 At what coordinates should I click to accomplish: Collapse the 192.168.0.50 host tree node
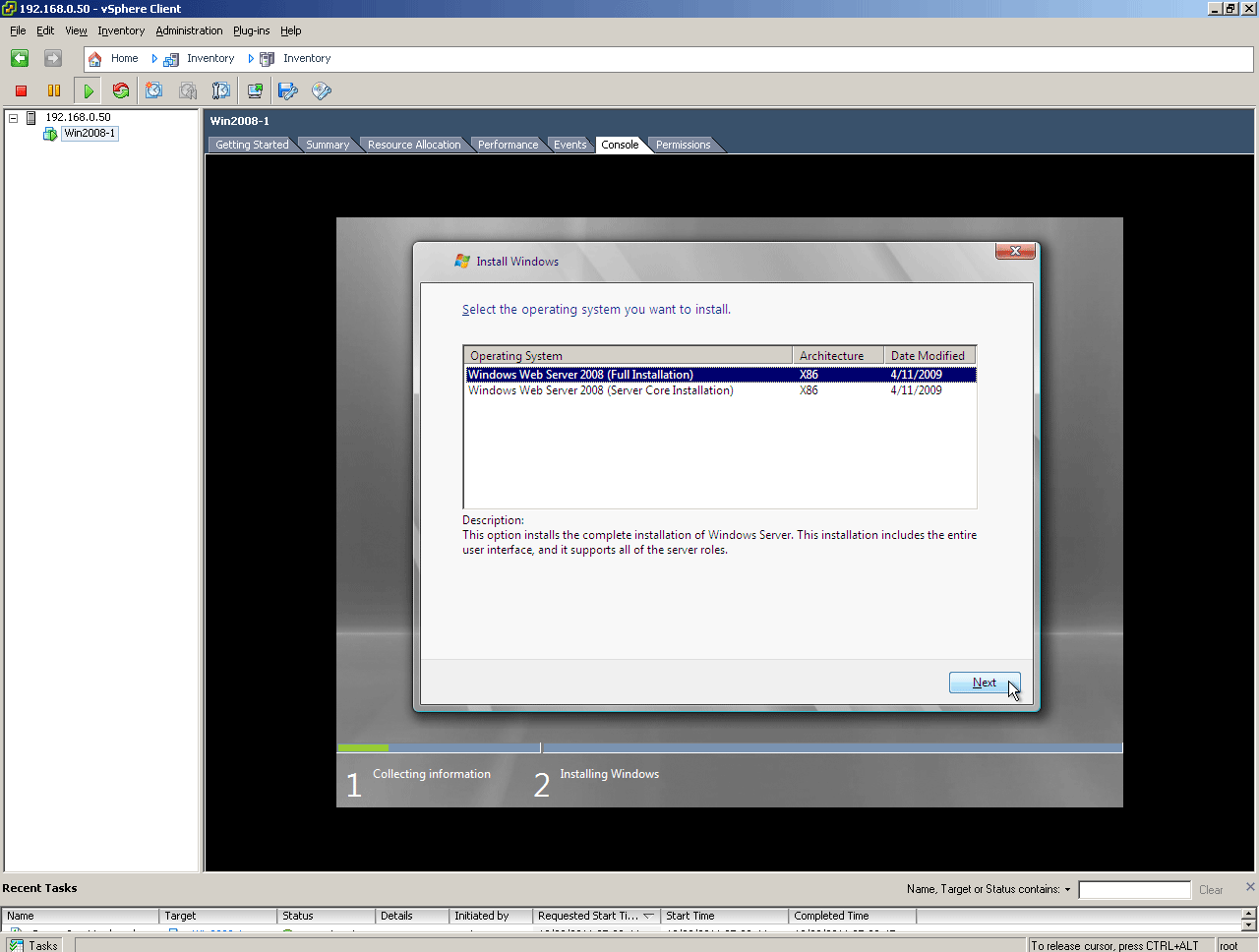(14, 118)
